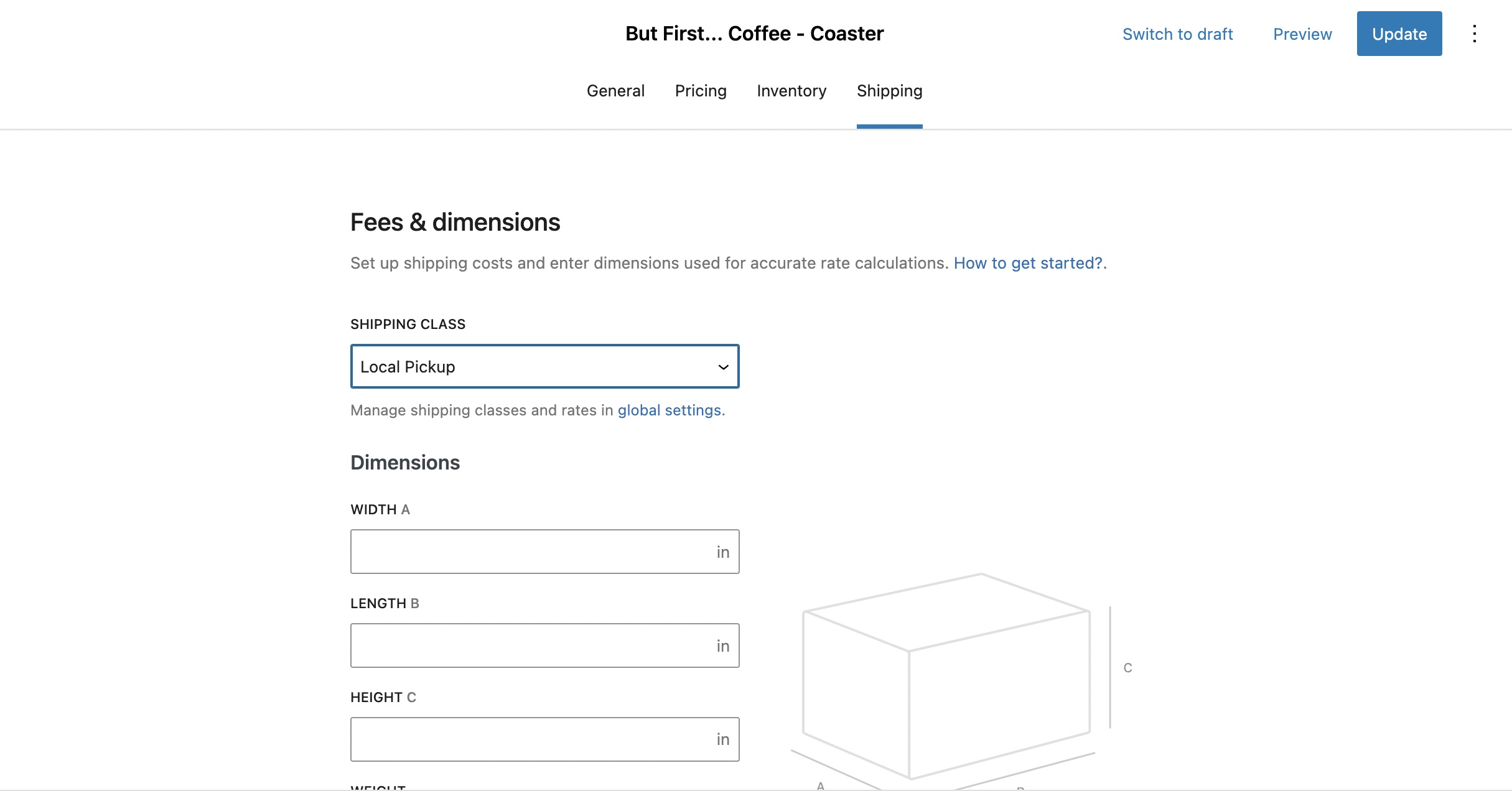Click the Dimensions heading
Viewport: 1512px width, 791px height.
coord(405,463)
